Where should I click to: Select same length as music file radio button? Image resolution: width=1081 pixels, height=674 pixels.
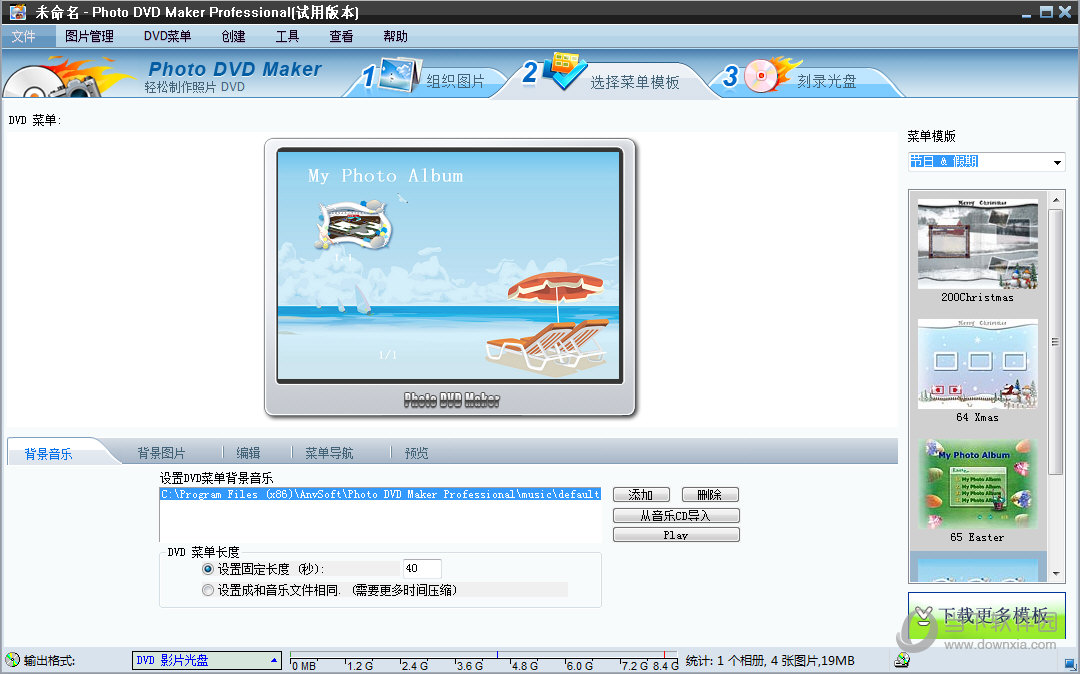[208, 590]
